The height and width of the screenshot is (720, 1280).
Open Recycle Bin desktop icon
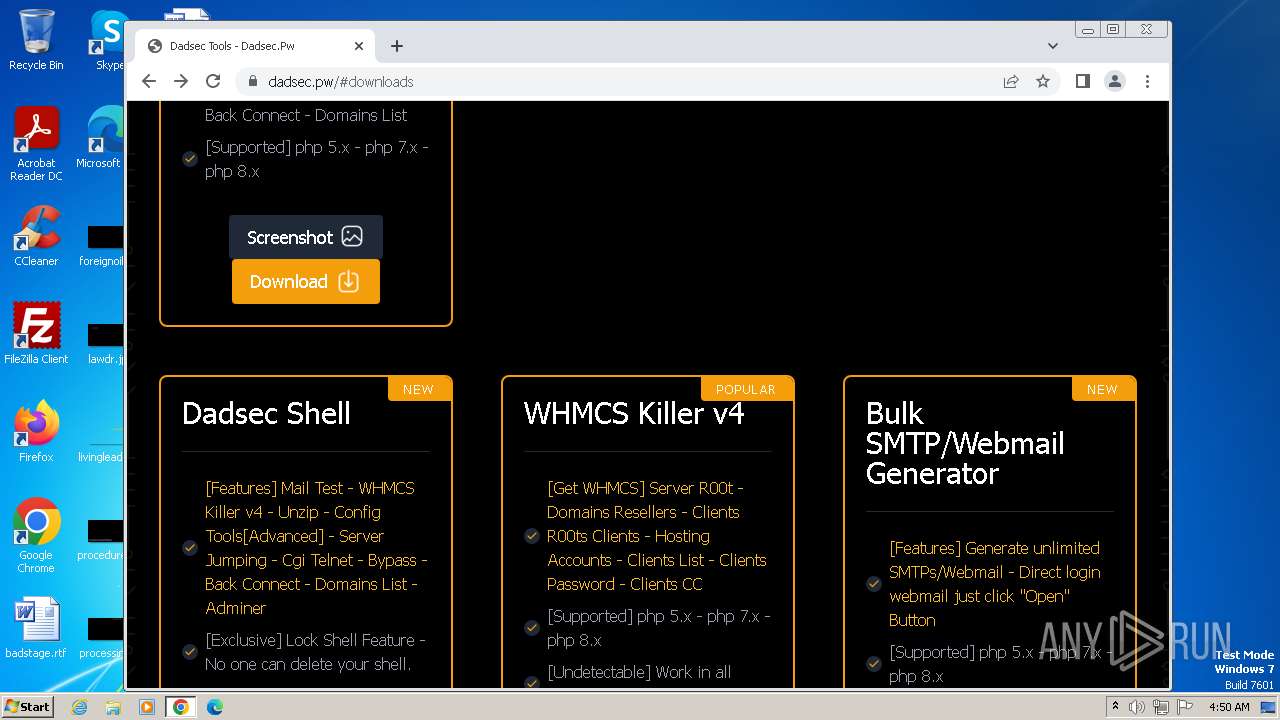[36, 40]
